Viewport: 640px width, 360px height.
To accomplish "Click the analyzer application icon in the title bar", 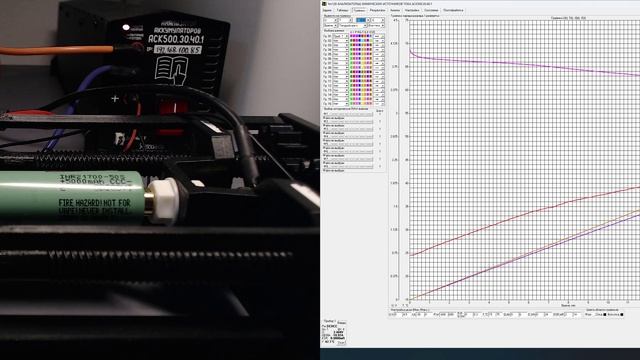I will click(x=324, y=4).
